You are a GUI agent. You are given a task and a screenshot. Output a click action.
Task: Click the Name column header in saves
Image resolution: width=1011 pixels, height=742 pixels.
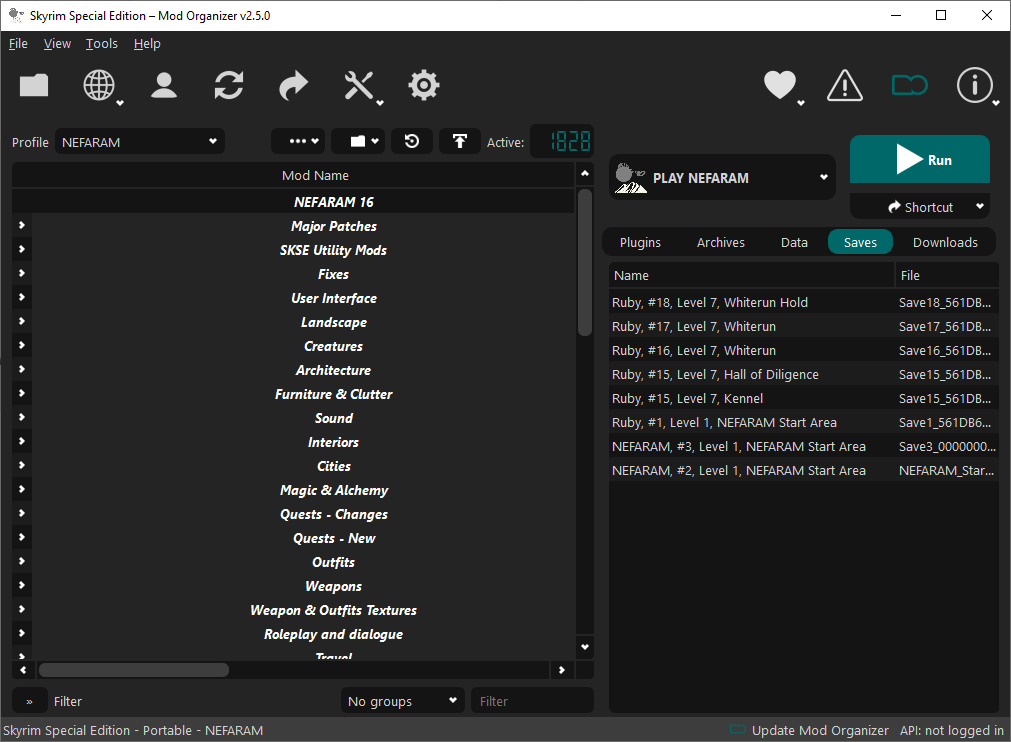coord(751,275)
